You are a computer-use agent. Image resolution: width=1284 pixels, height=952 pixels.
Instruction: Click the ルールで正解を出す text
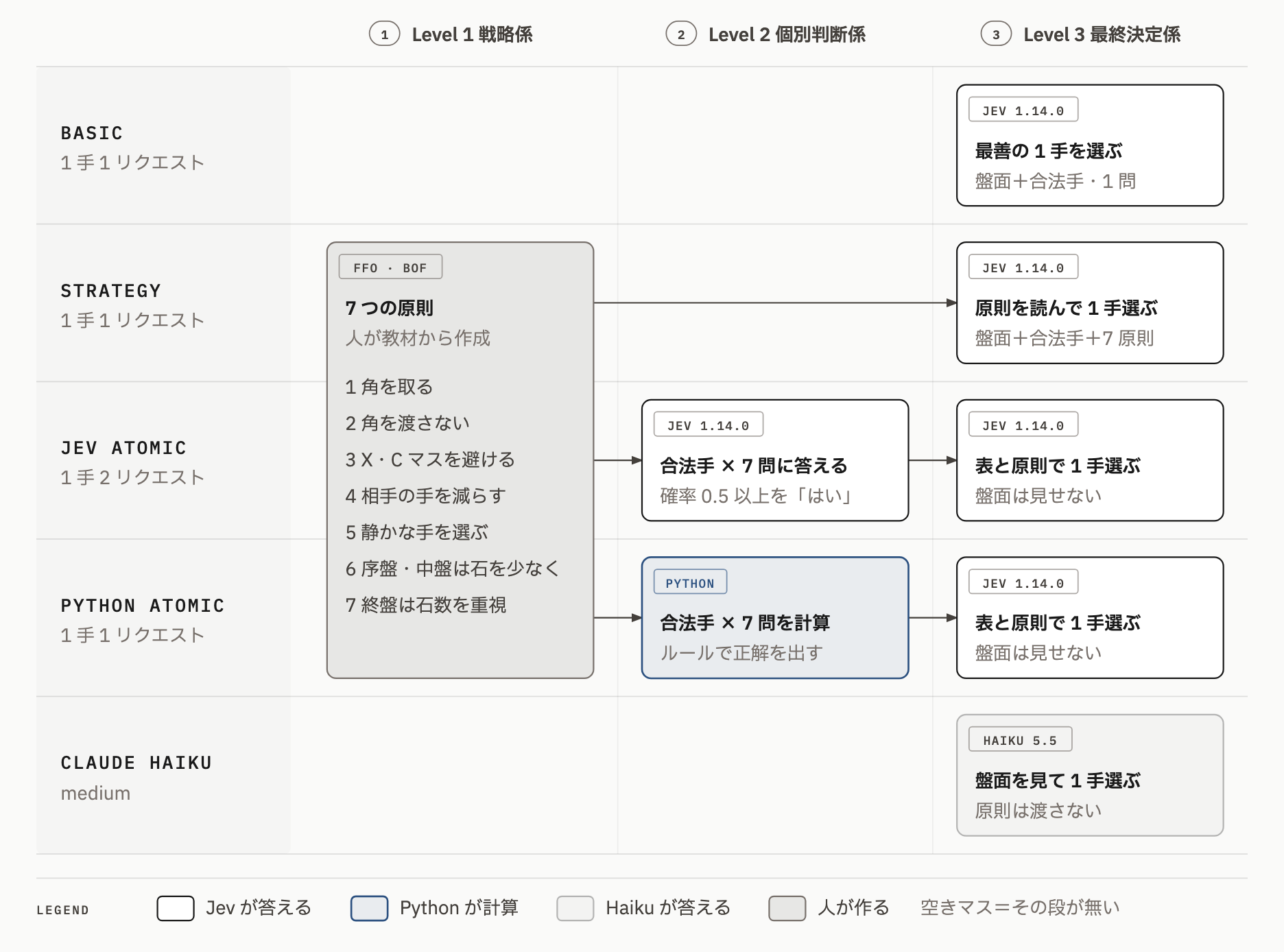coord(741,653)
